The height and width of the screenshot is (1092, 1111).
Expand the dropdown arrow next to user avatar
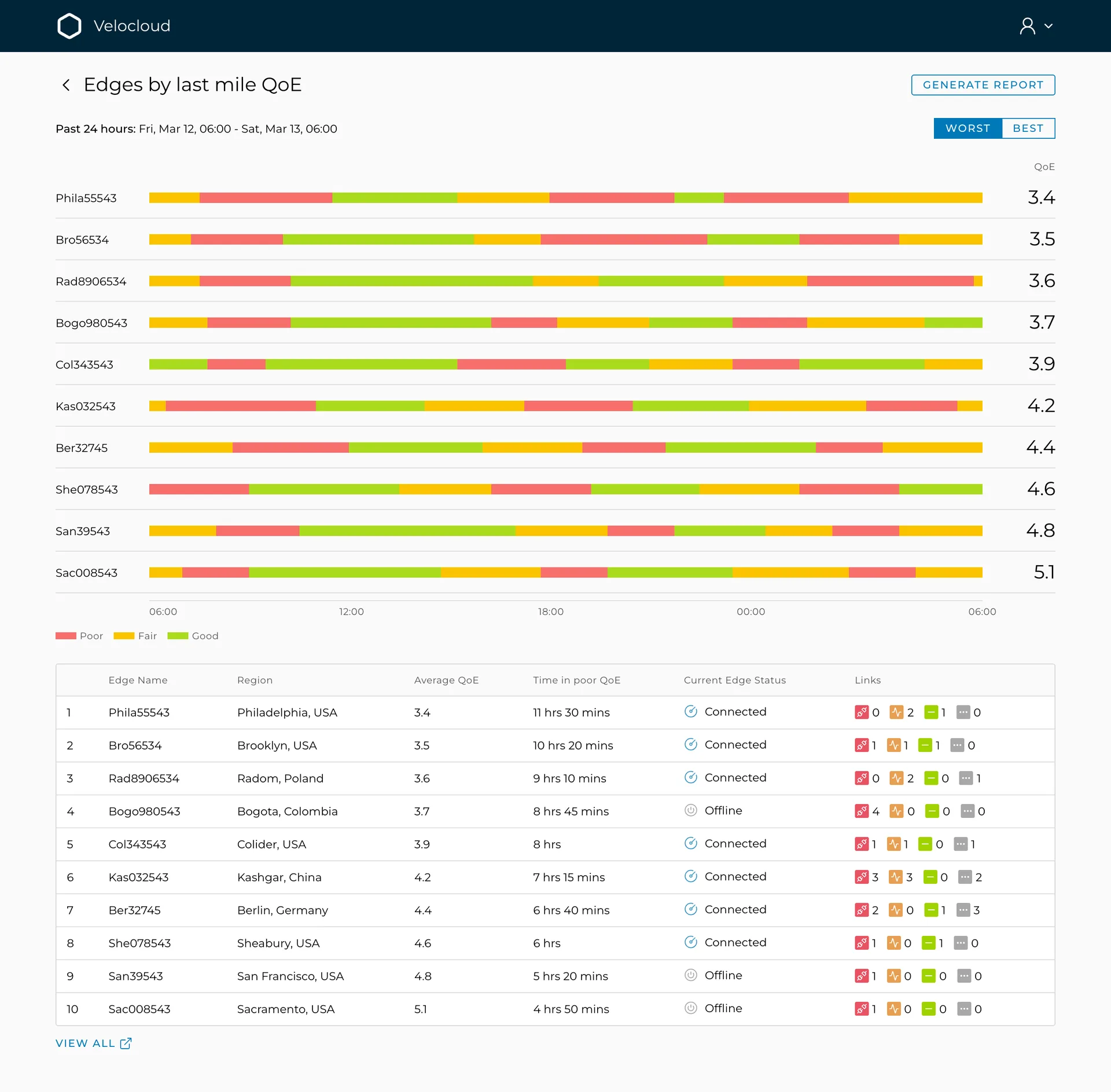point(1048,26)
